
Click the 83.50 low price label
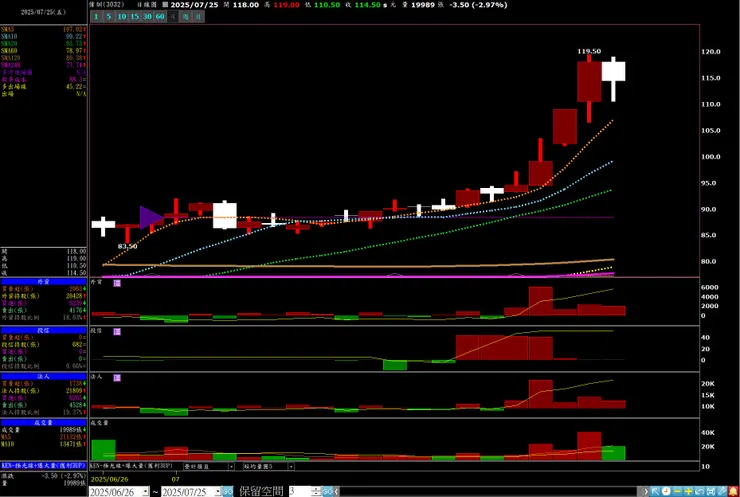click(x=127, y=246)
